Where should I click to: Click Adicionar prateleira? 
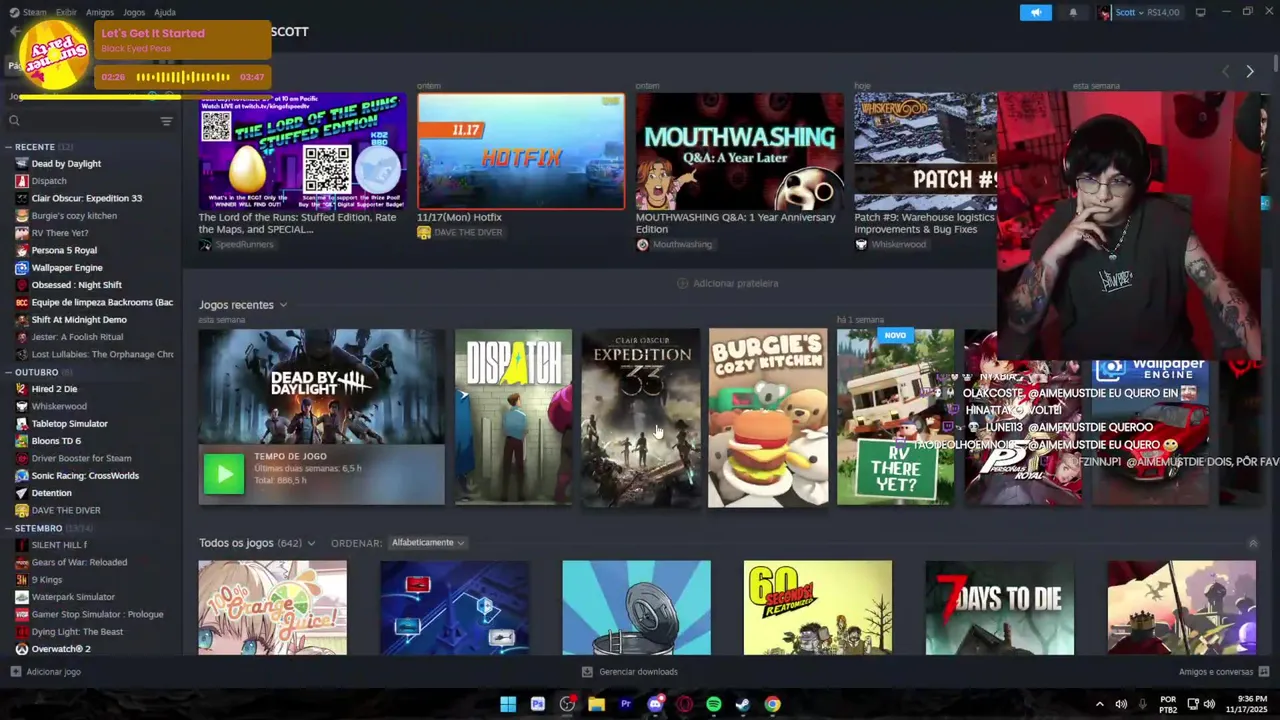[727, 283]
